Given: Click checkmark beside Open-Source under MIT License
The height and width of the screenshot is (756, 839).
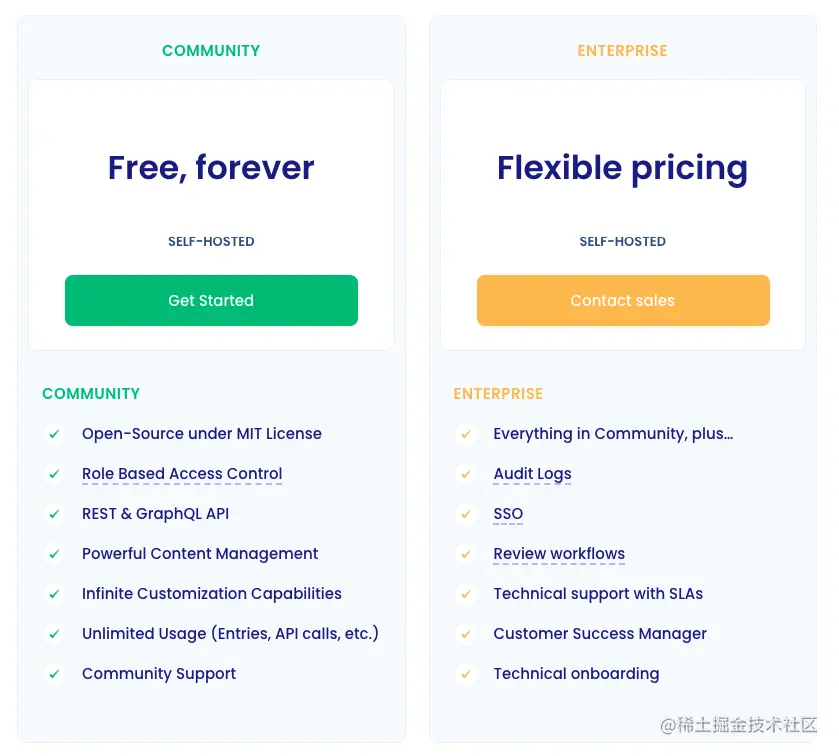Looking at the screenshot, I should (54, 434).
